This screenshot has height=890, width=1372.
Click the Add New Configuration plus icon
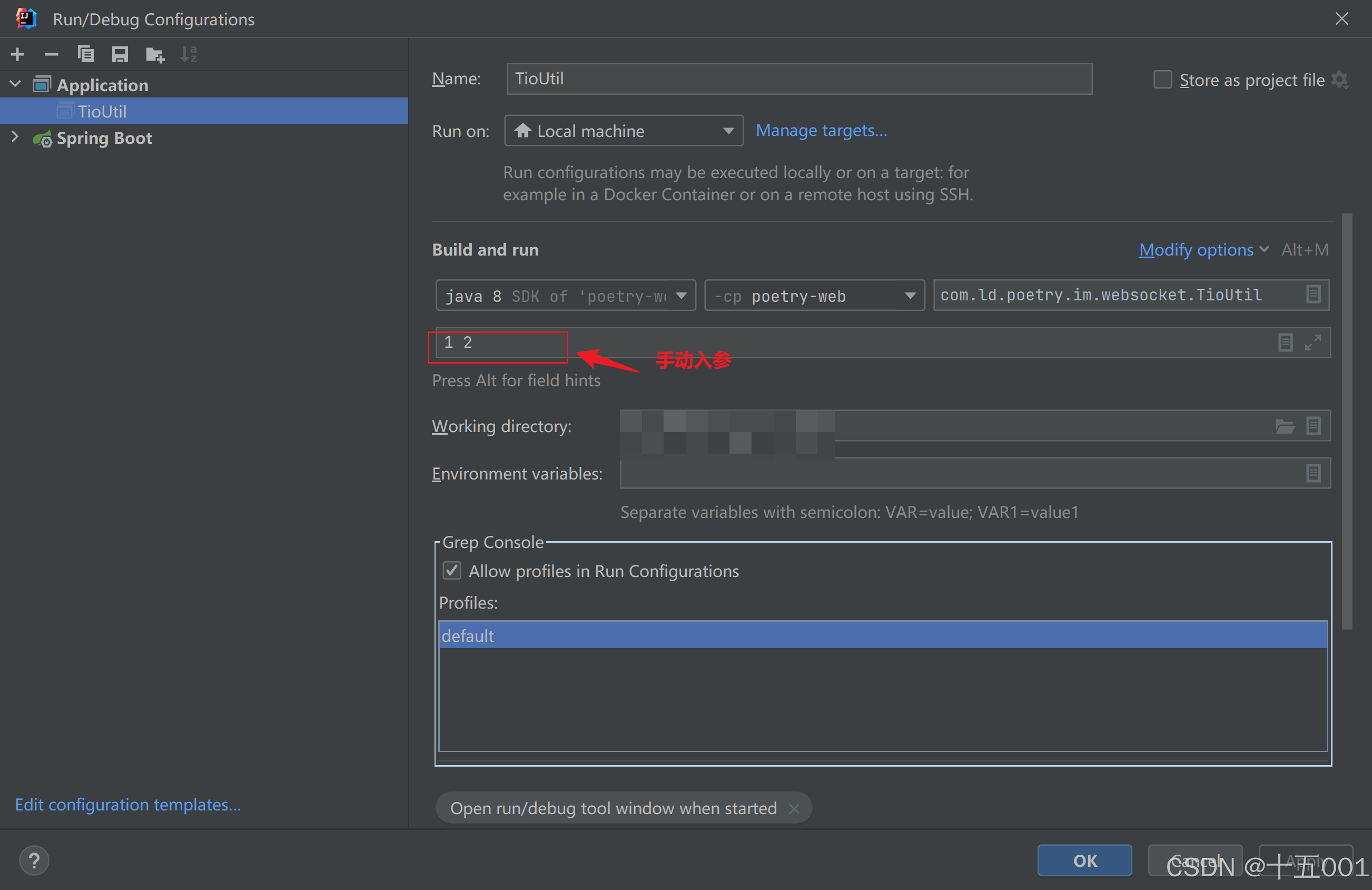[17, 55]
